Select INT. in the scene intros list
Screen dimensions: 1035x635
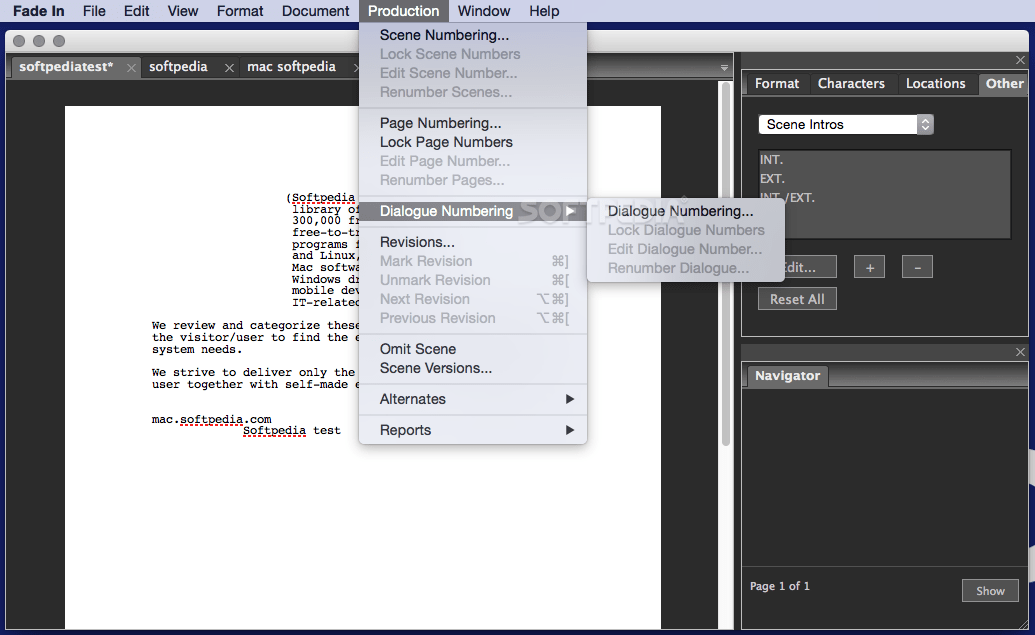(x=885, y=160)
